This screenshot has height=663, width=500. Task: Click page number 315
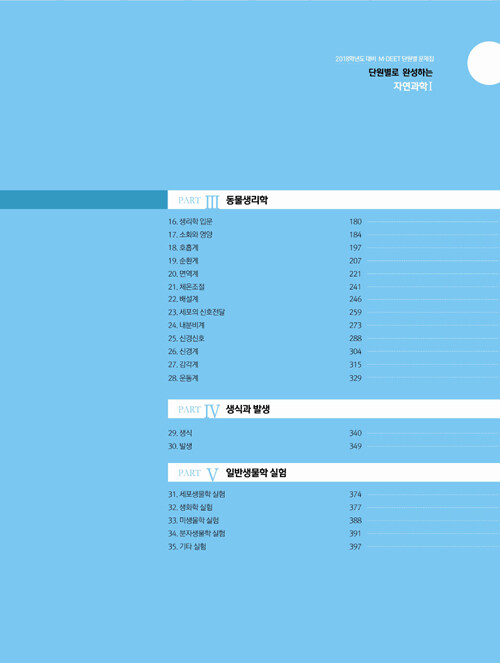(355, 364)
